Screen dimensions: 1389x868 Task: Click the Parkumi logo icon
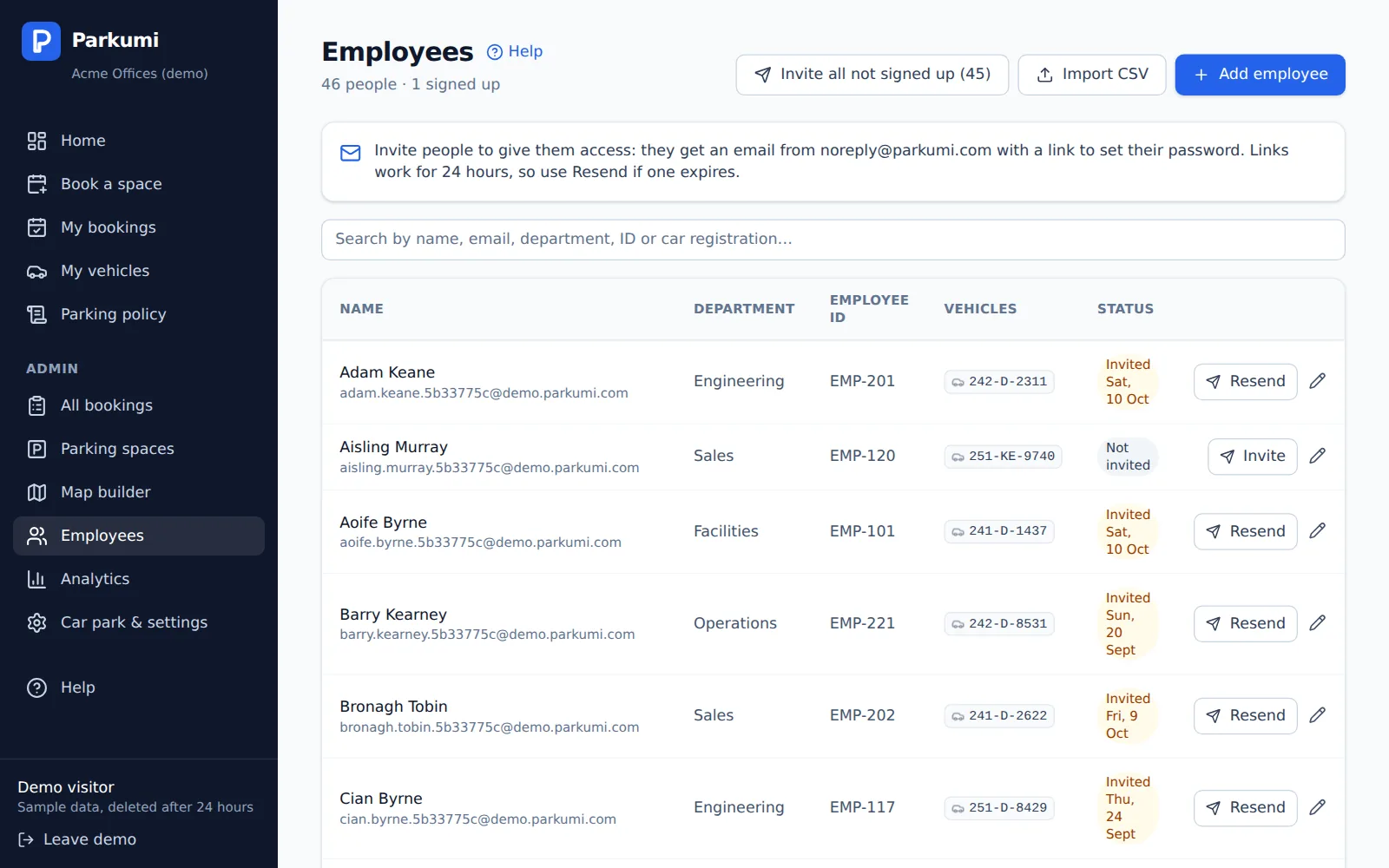click(41, 41)
